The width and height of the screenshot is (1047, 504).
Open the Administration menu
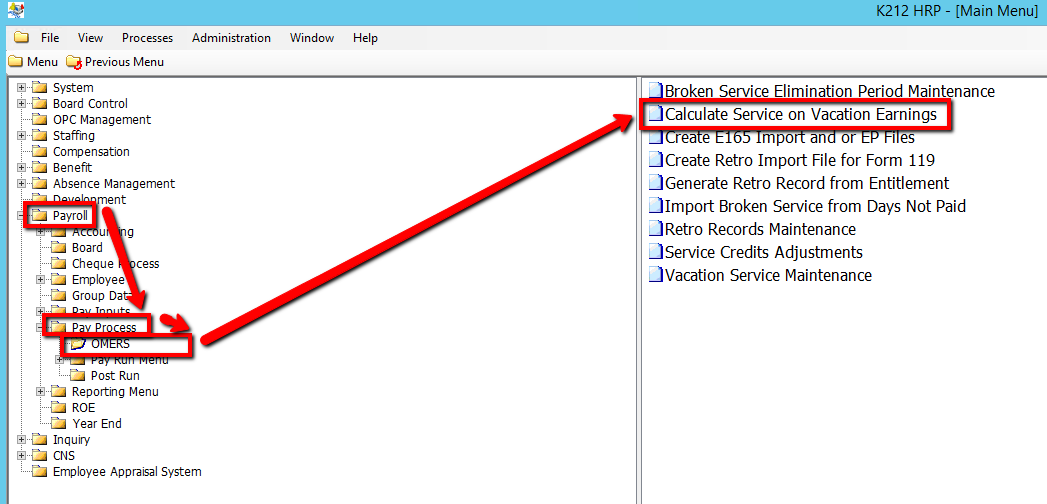coord(231,38)
